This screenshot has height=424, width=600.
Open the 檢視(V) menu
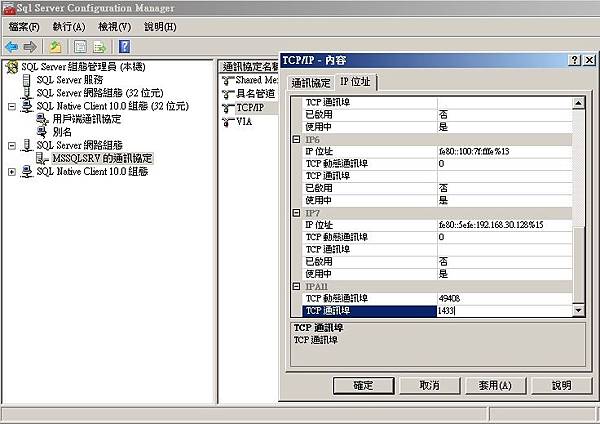click(x=114, y=27)
